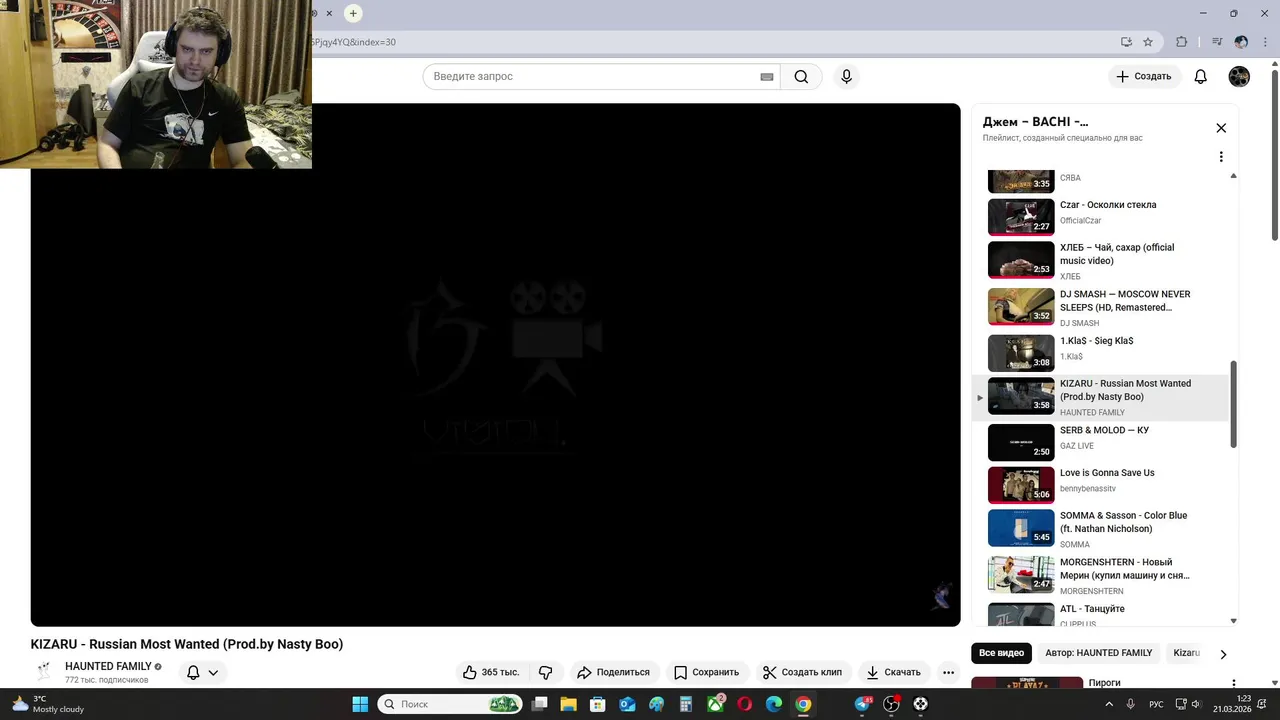Toggle channel subscription notification bell
Viewport: 1280px width, 720px height.
click(x=193, y=673)
